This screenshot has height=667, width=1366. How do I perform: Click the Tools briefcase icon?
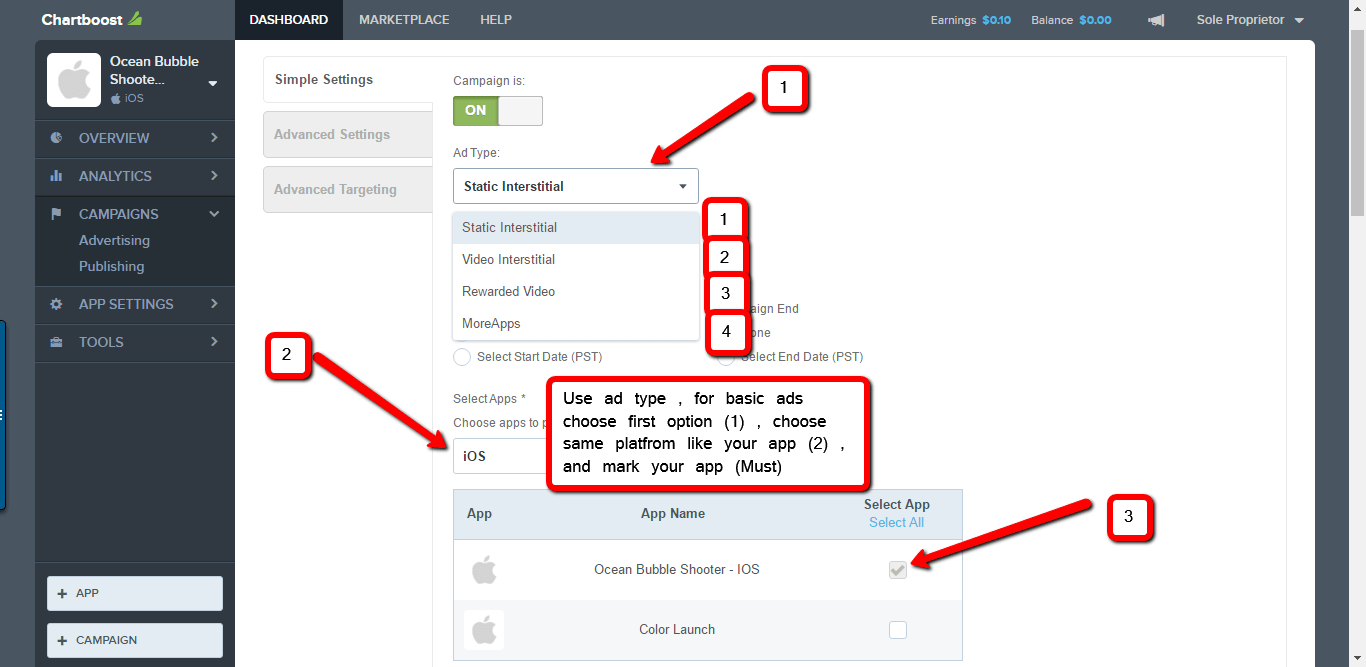click(57, 342)
